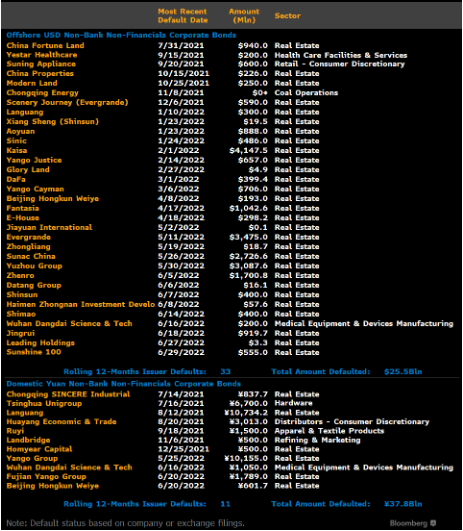This screenshot has height=531, width=463.
Task: Click the Offshore USD Non-Bank Non-Financials Corporate Bonds heading
Action: pyautogui.click(x=121, y=35)
